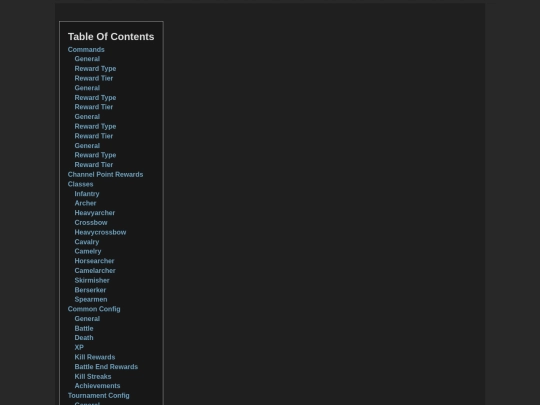
Task: Open the Horsearcher link
Action: 94,261
